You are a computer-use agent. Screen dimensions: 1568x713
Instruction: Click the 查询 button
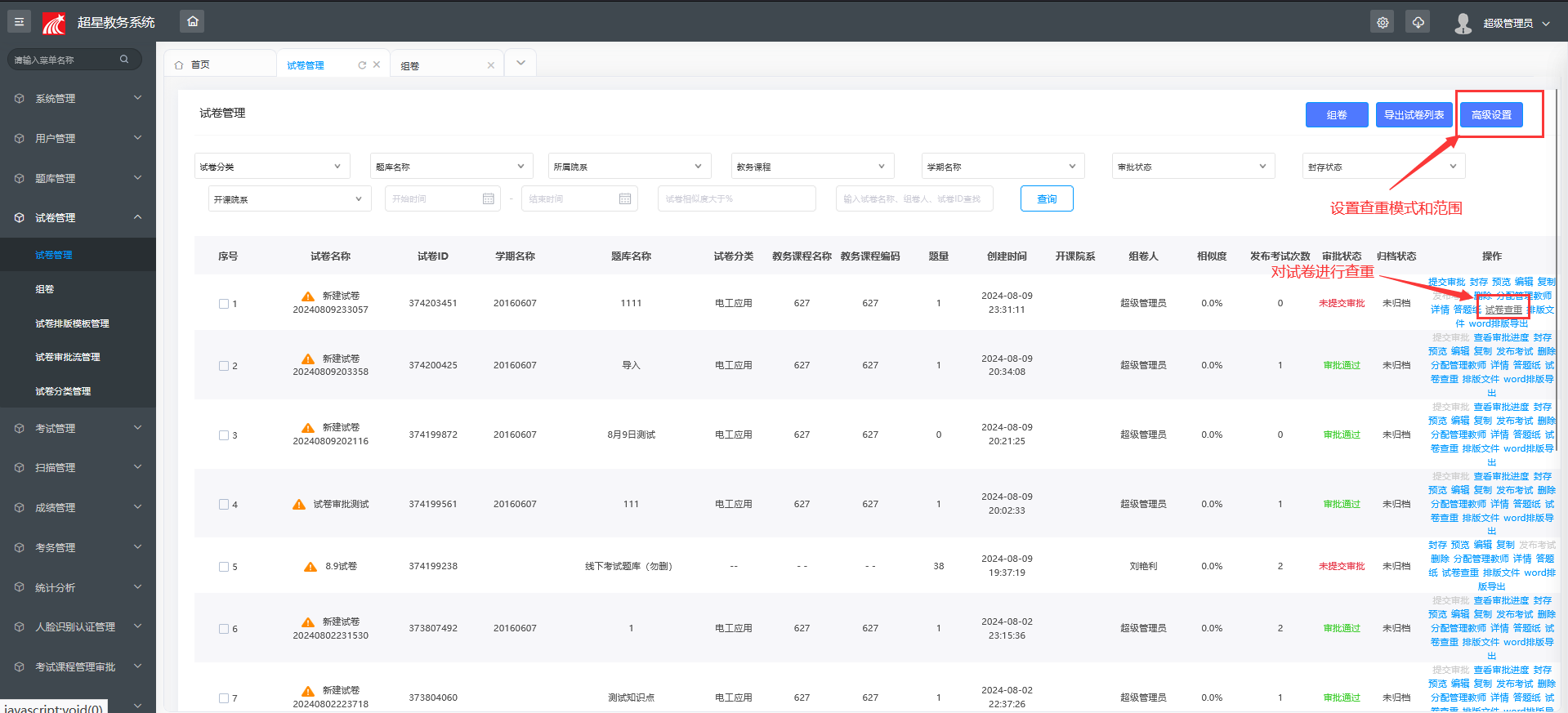pos(1047,198)
